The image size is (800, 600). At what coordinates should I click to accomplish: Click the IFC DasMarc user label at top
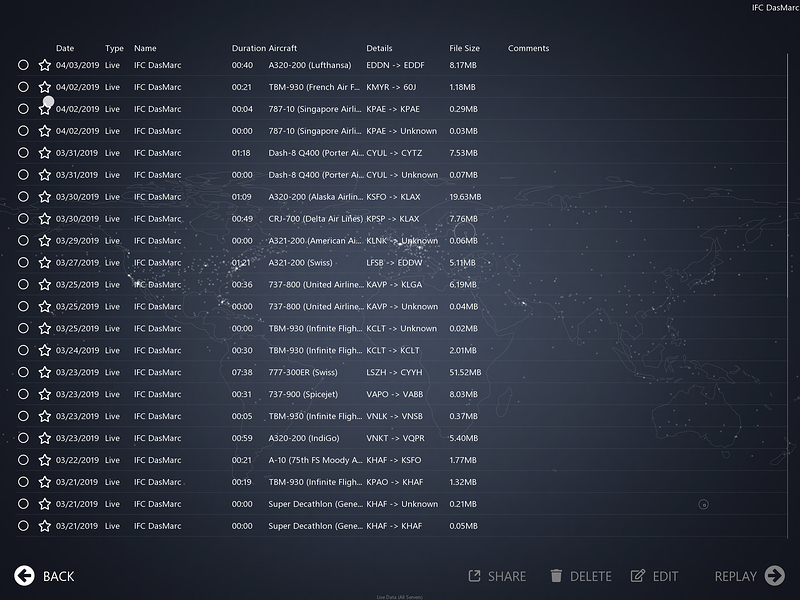tap(776, 8)
